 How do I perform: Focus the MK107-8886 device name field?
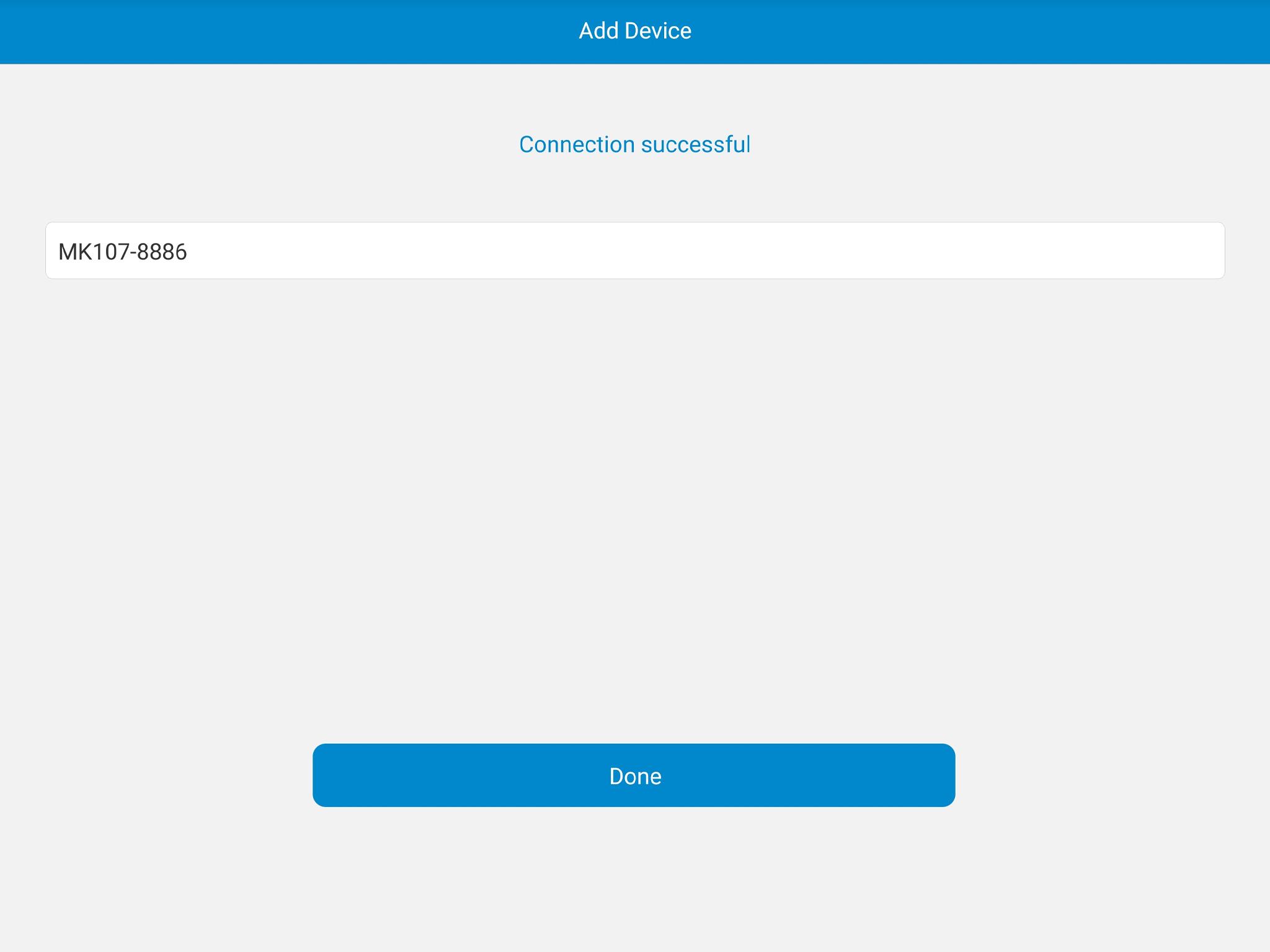click(x=635, y=250)
